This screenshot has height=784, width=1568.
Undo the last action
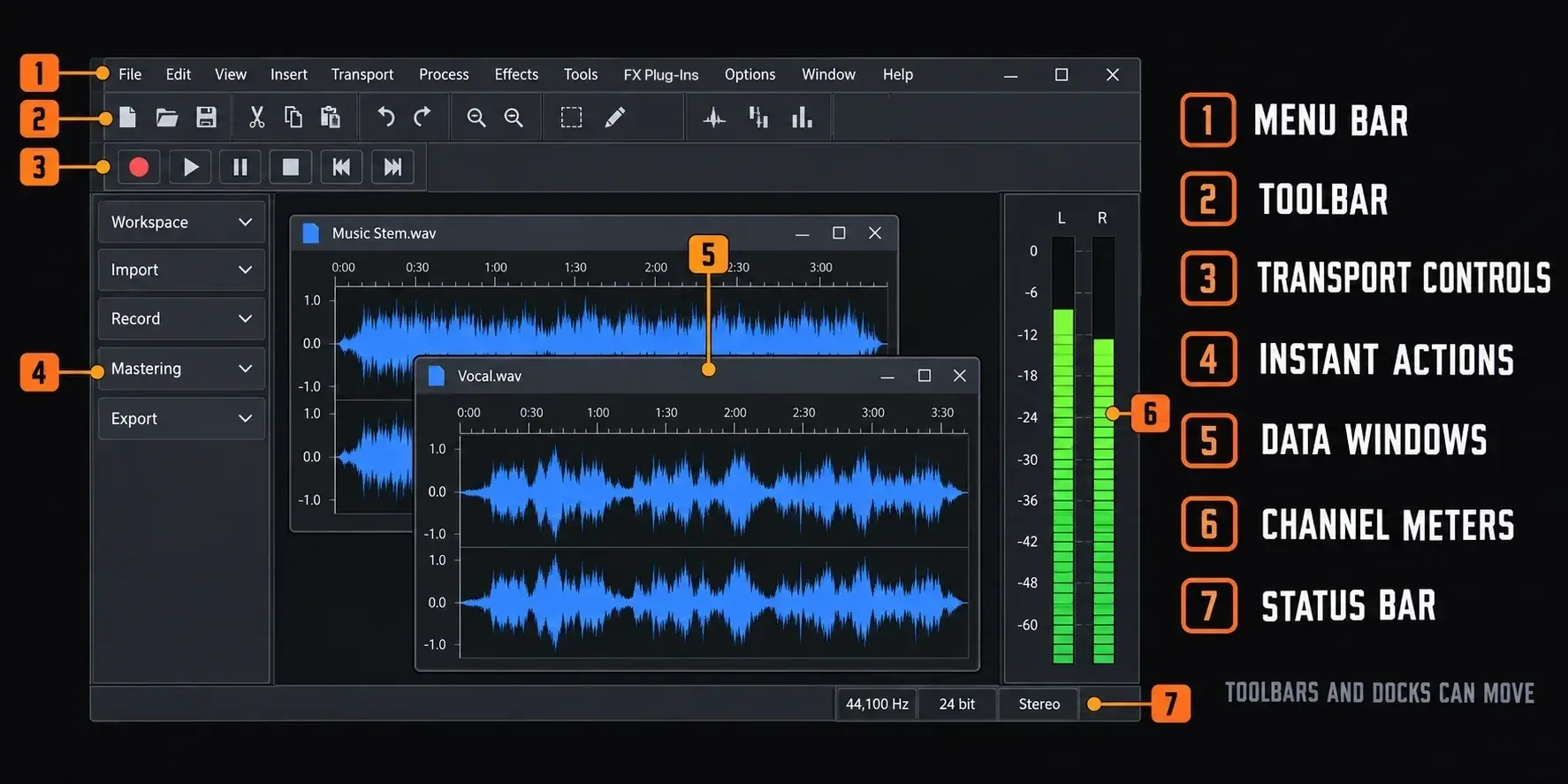(x=385, y=117)
